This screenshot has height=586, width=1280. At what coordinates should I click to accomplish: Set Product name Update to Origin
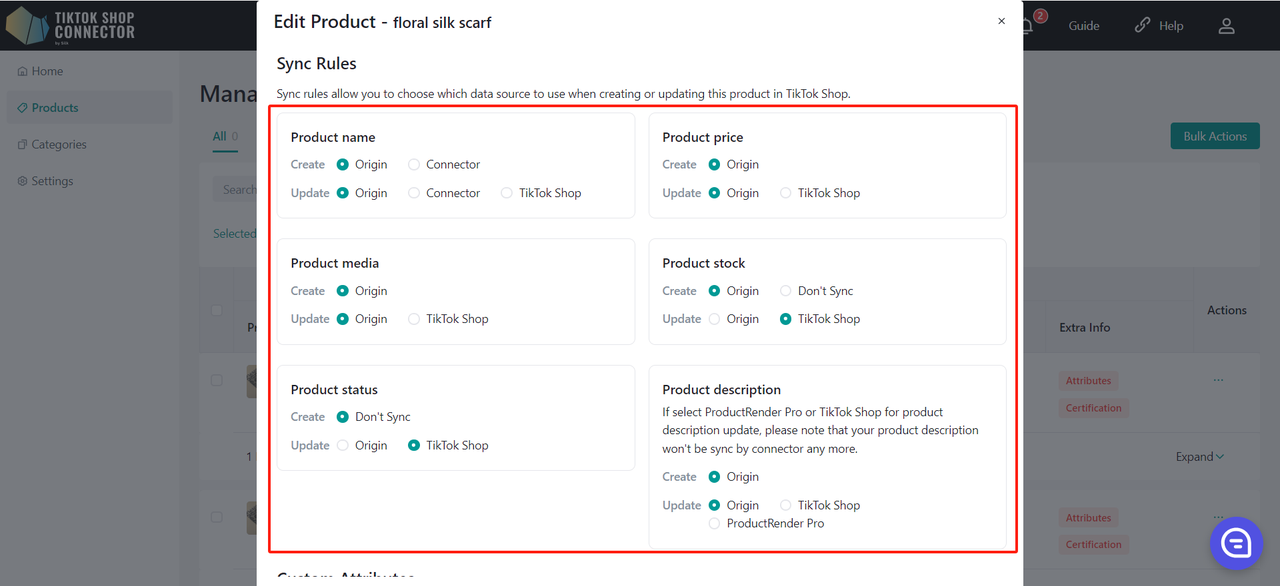pos(343,193)
